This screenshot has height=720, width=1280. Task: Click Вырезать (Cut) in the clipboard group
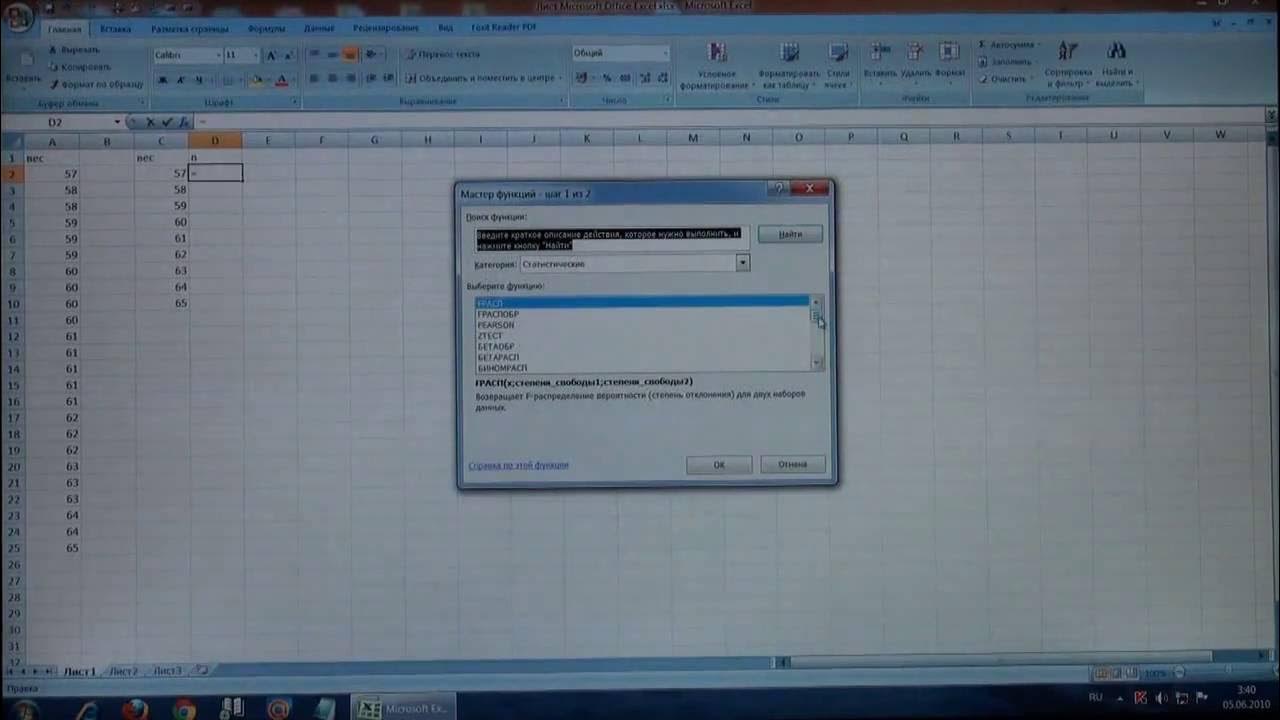(x=73, y=50)
